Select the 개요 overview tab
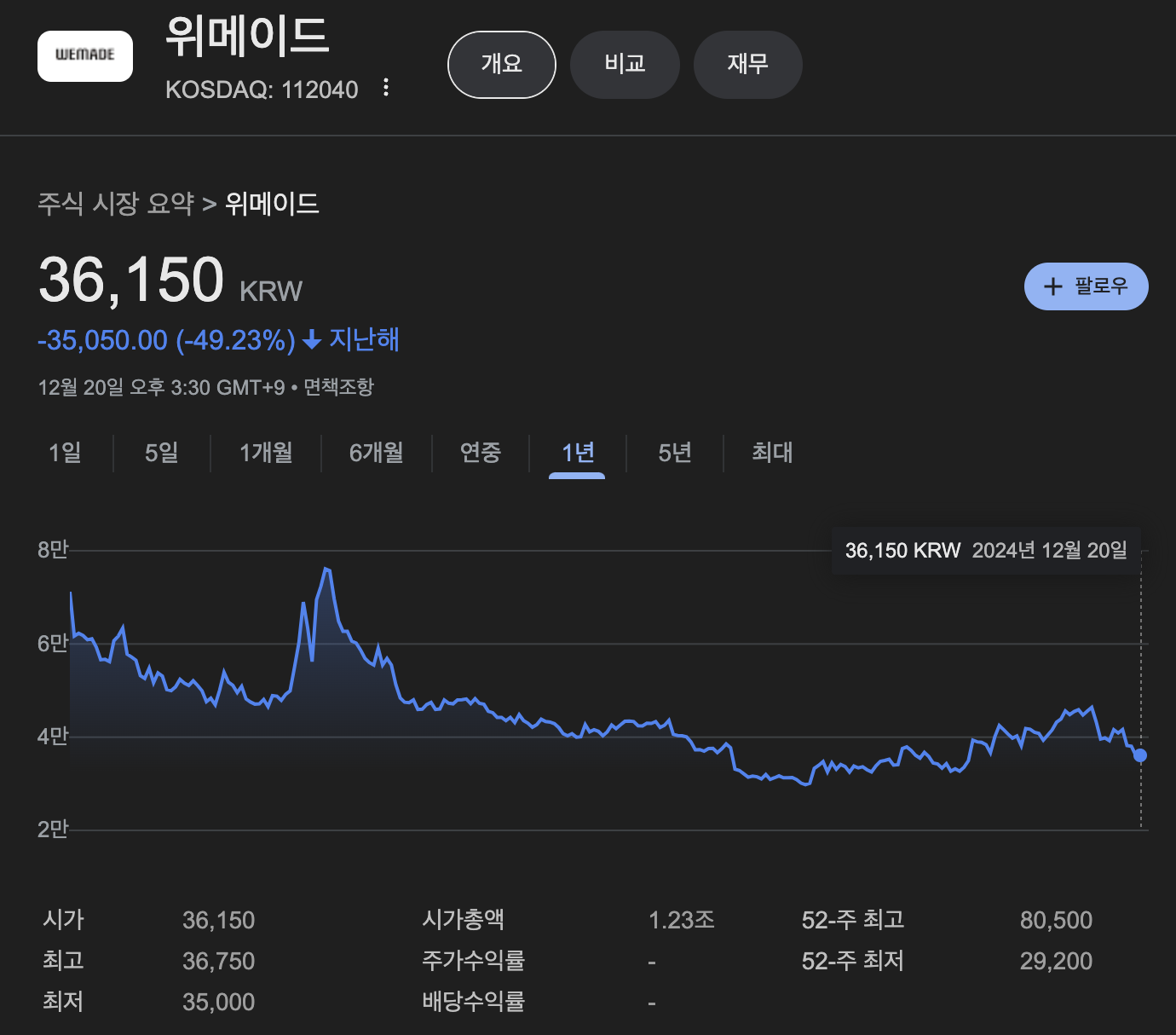The height and width of the screenshot is (1035, 1176). click(502, 65)
